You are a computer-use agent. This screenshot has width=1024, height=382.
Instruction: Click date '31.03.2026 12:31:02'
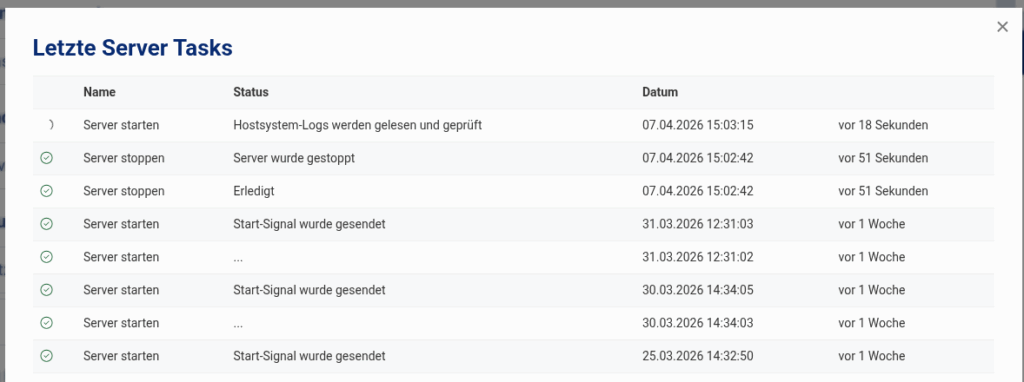point(697,257)
